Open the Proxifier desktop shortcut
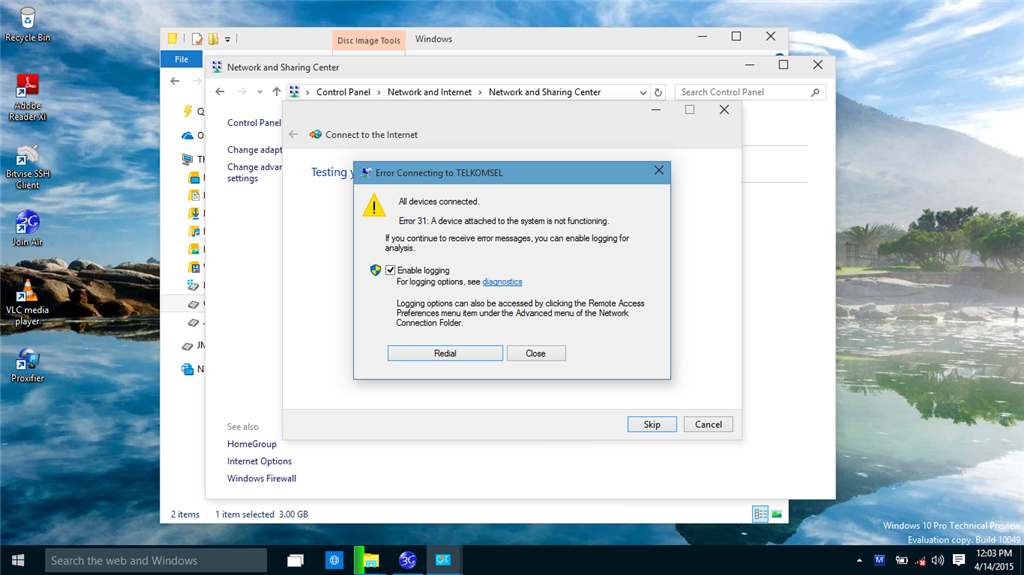 pyautogui.click(x=27, y=365)
